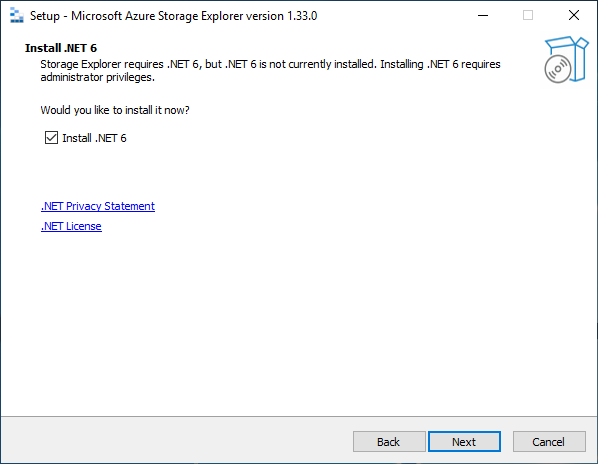Image resolution: width=598 pixels, height=464 pixels.
Task: Go to the next setup step
Action: tap(464, 442)
